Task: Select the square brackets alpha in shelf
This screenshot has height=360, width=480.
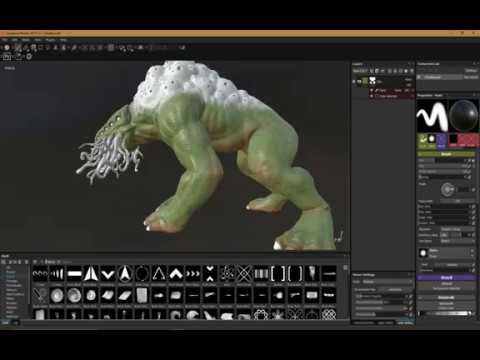Action: 278,274
